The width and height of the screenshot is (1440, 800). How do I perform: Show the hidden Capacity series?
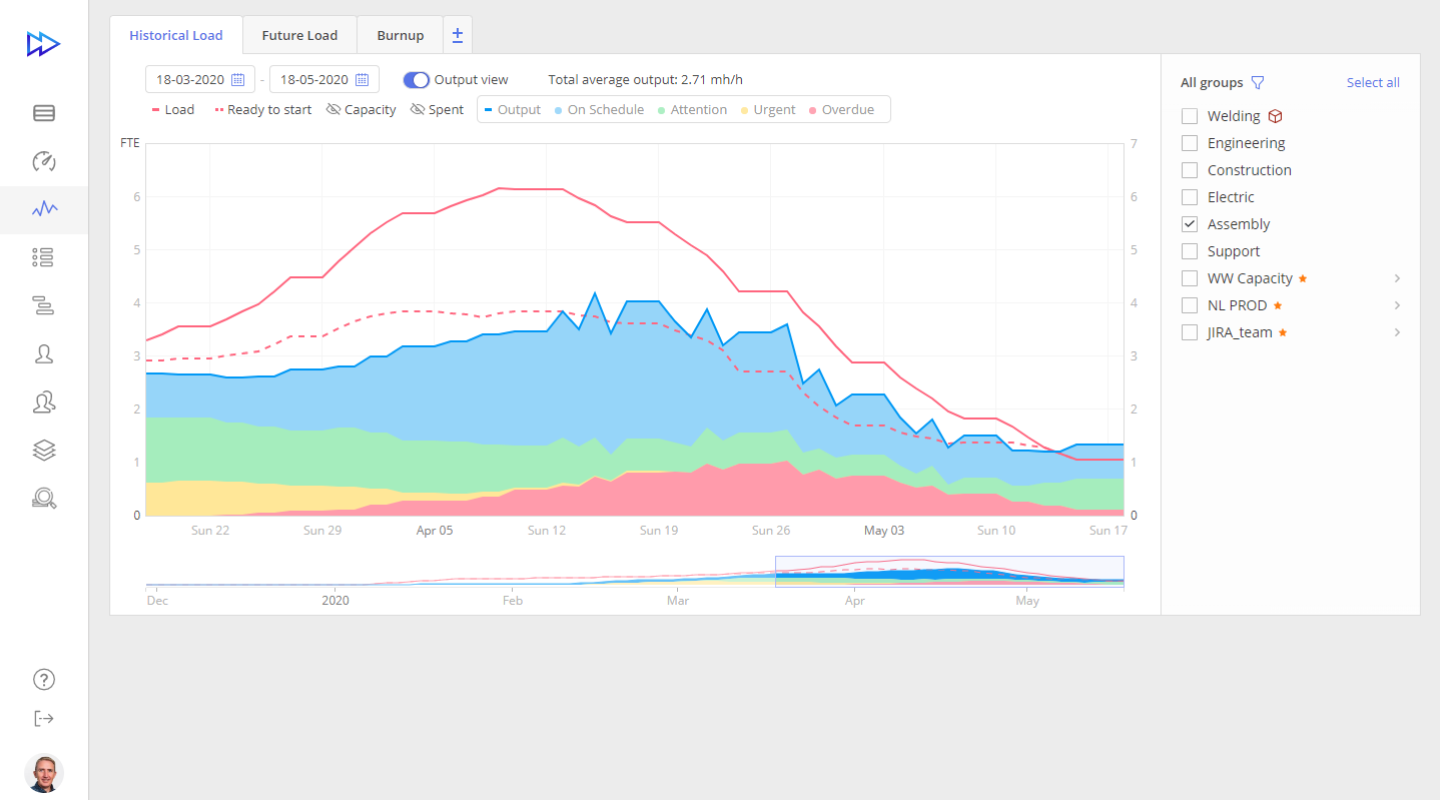click(x=361, y=110)
